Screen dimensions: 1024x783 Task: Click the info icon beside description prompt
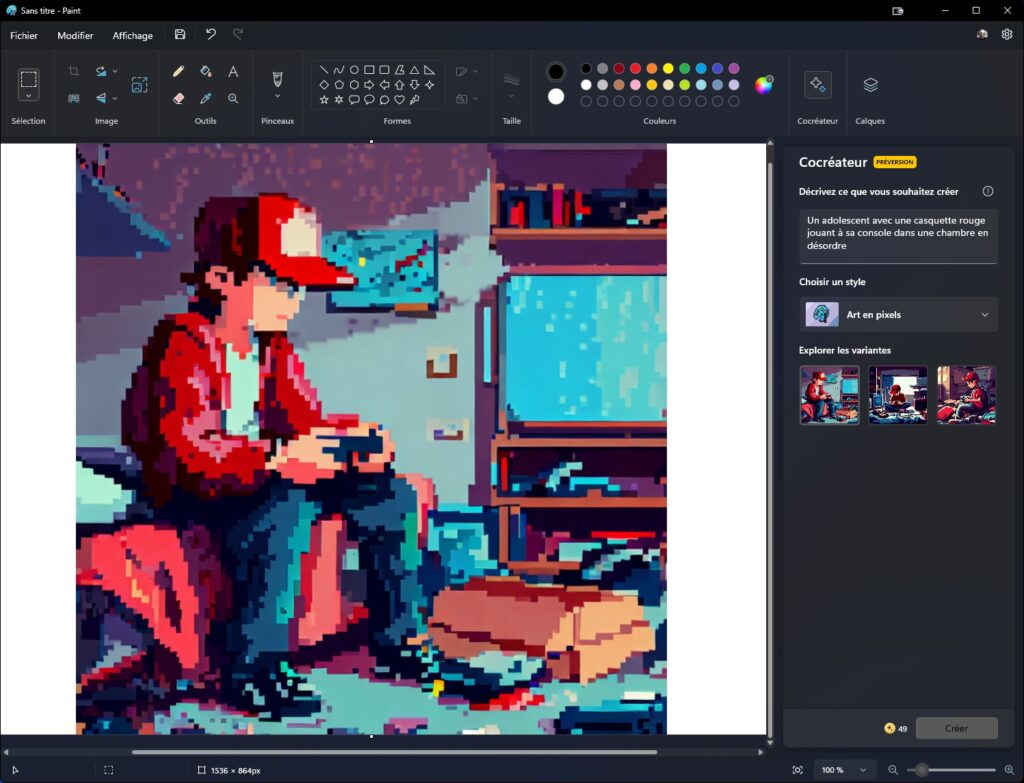[x=987, y=191]
